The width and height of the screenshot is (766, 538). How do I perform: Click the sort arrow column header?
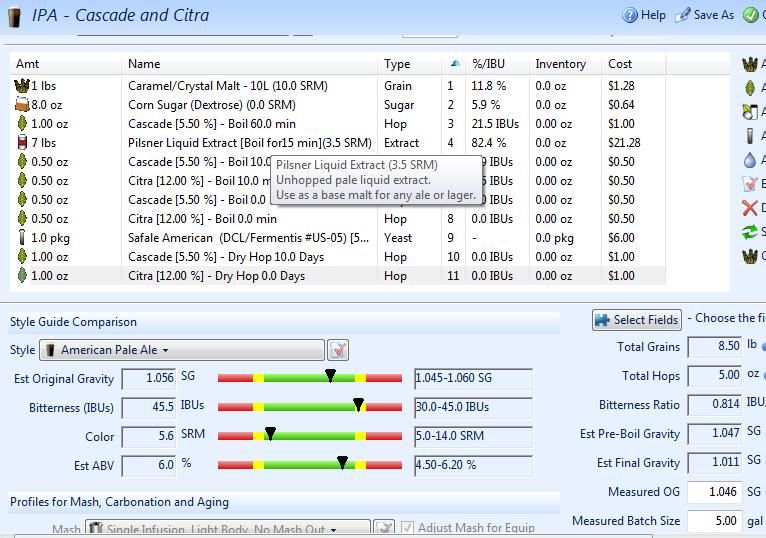click(456, 64)
